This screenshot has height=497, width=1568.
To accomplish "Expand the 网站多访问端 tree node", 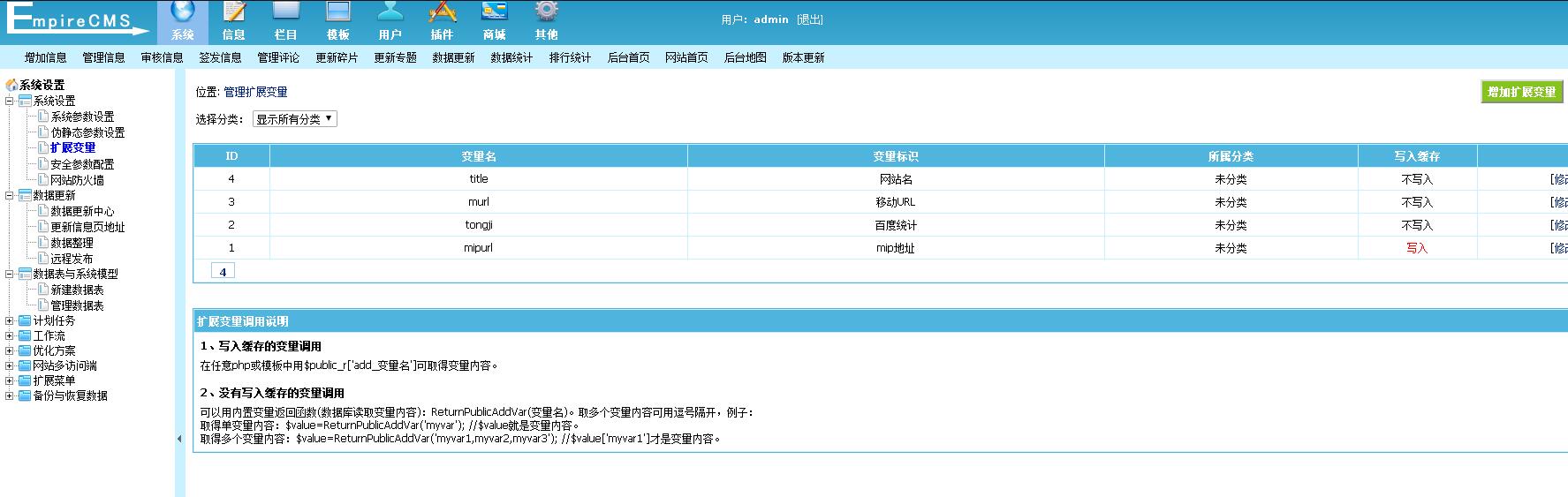I will tap(10, 365).
